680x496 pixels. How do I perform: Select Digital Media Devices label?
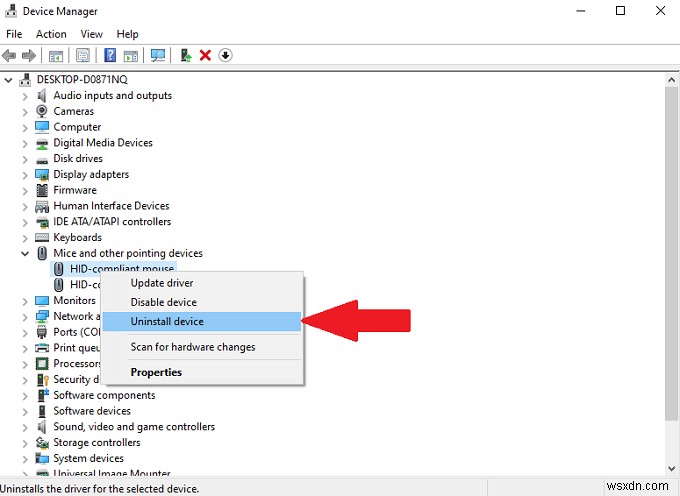click(103, 143)
